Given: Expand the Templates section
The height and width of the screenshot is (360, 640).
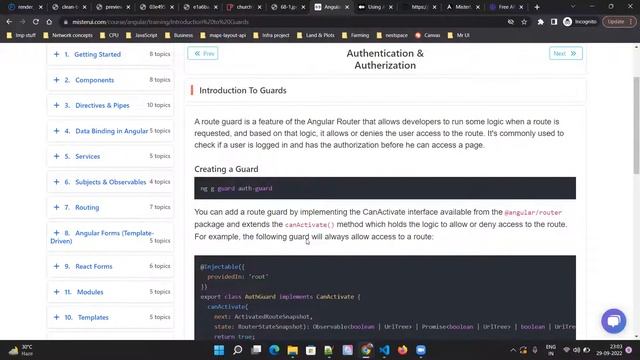Looking at the screenshot, I should point(110,317).
